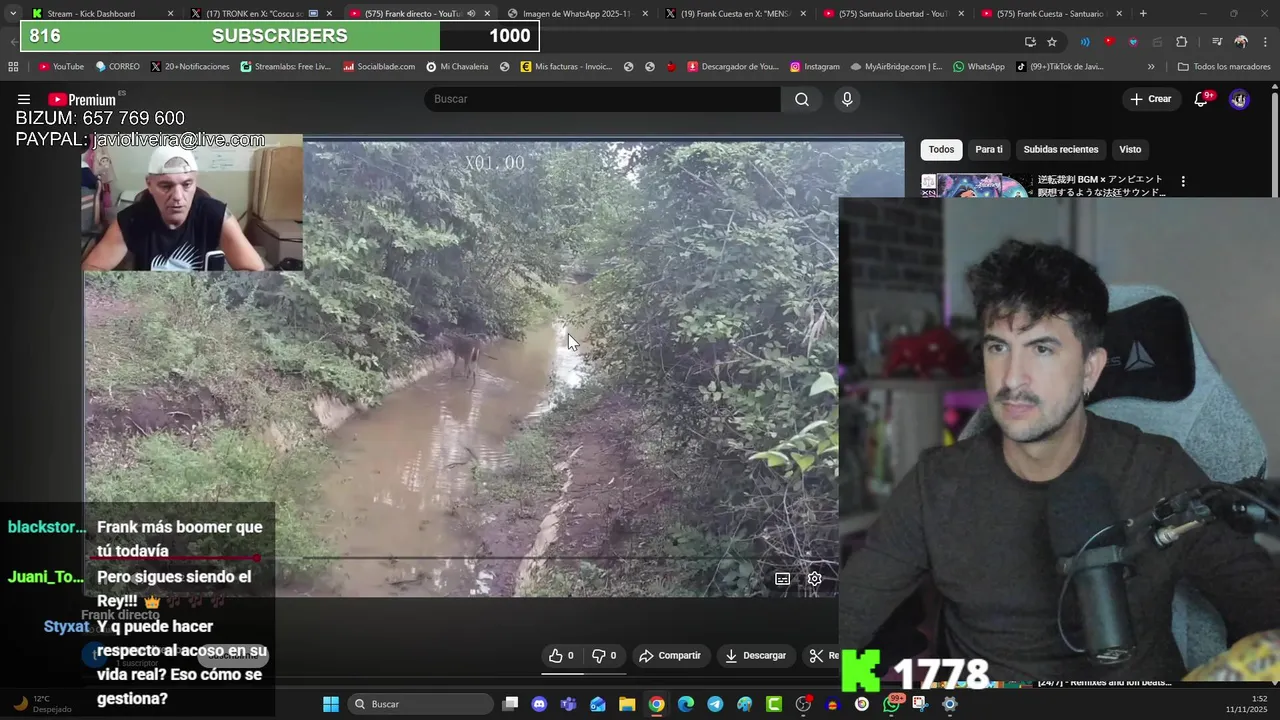Image resolution: width=1280 pixels, height=720 pixels.
Task: Open the Todos los marcadores folder
Action: pos(1223,67)
